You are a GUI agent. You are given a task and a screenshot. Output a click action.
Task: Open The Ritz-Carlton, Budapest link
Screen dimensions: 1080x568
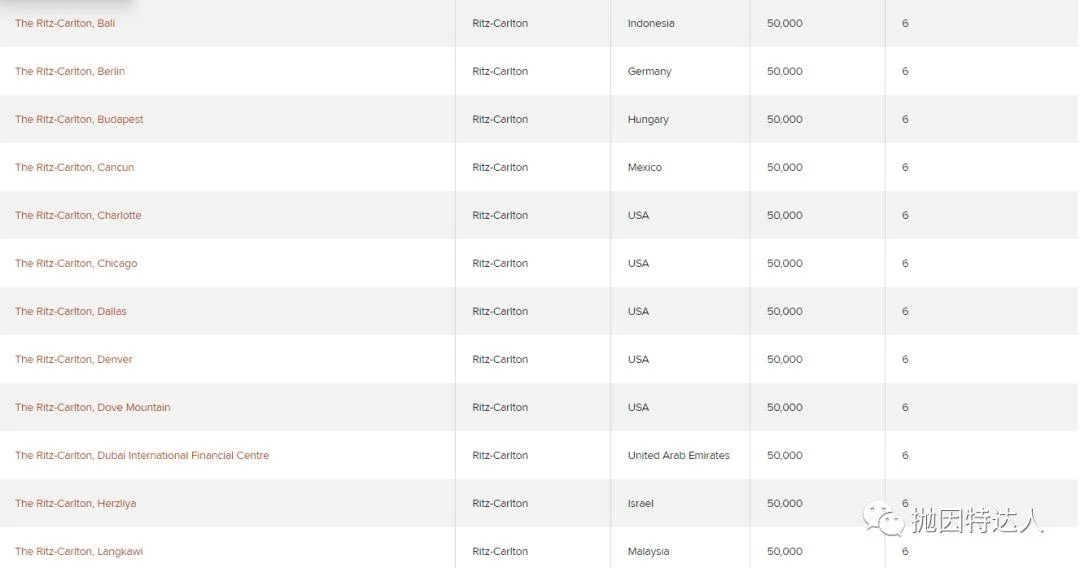coord(79,120)
